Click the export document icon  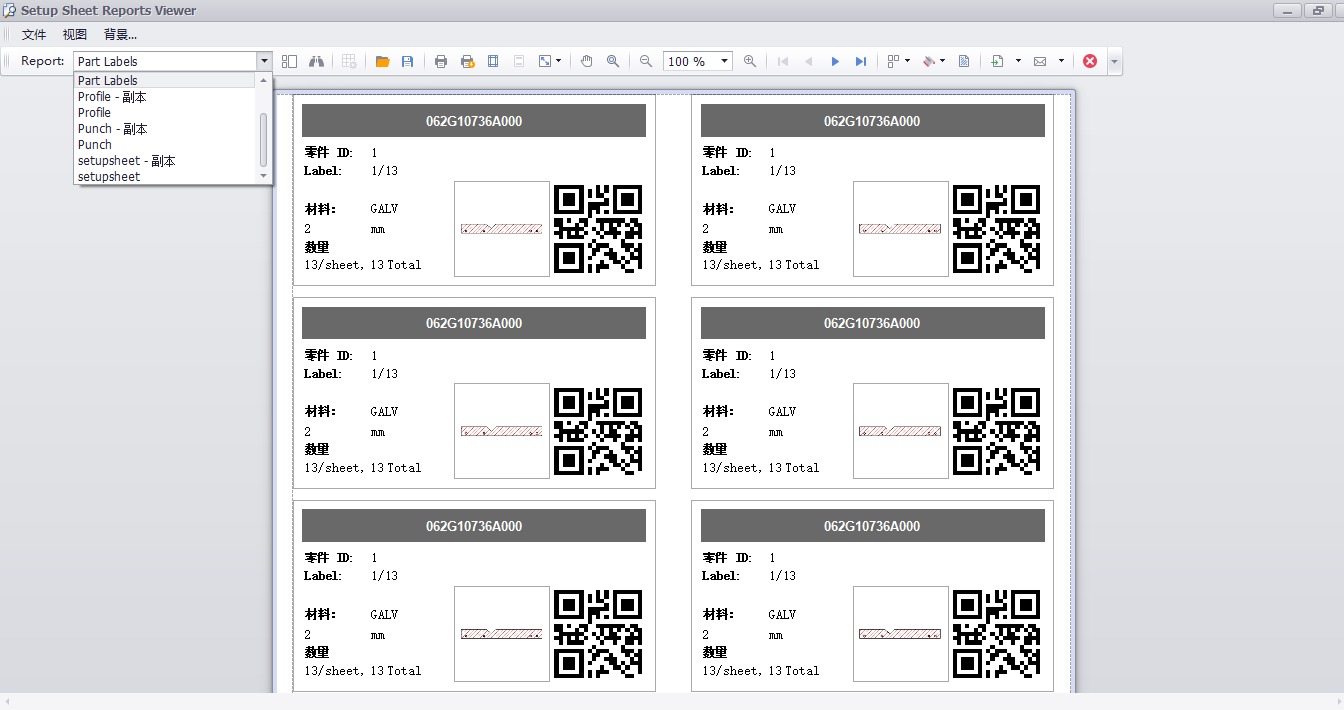[997, 61]
